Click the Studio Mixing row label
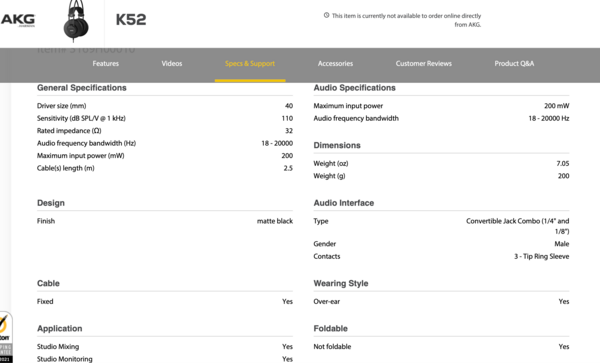Image resolution: width=600 pixels, height=363 pixels. [58, 347]
